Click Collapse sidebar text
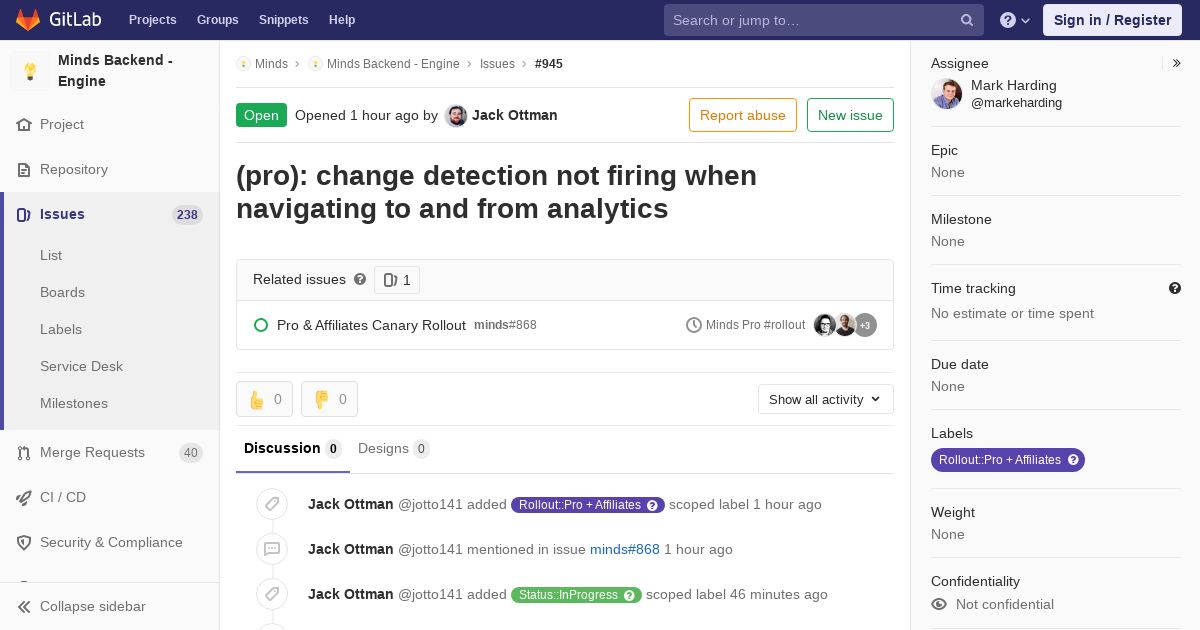The width and height of the screenshot is (1200, 630). (x=93, y=607)
